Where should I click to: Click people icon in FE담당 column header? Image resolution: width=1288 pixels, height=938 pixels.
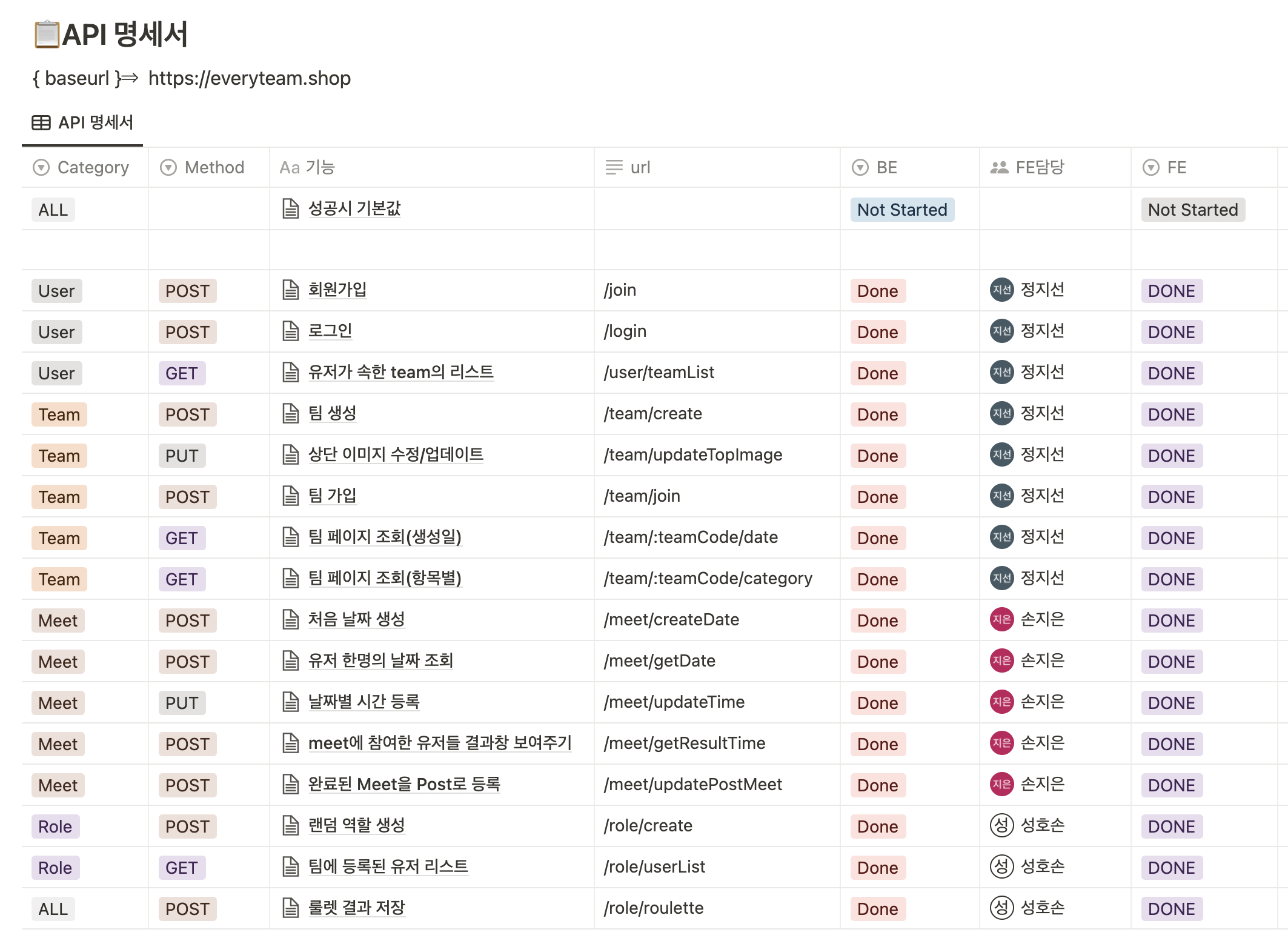coord(998,168)
